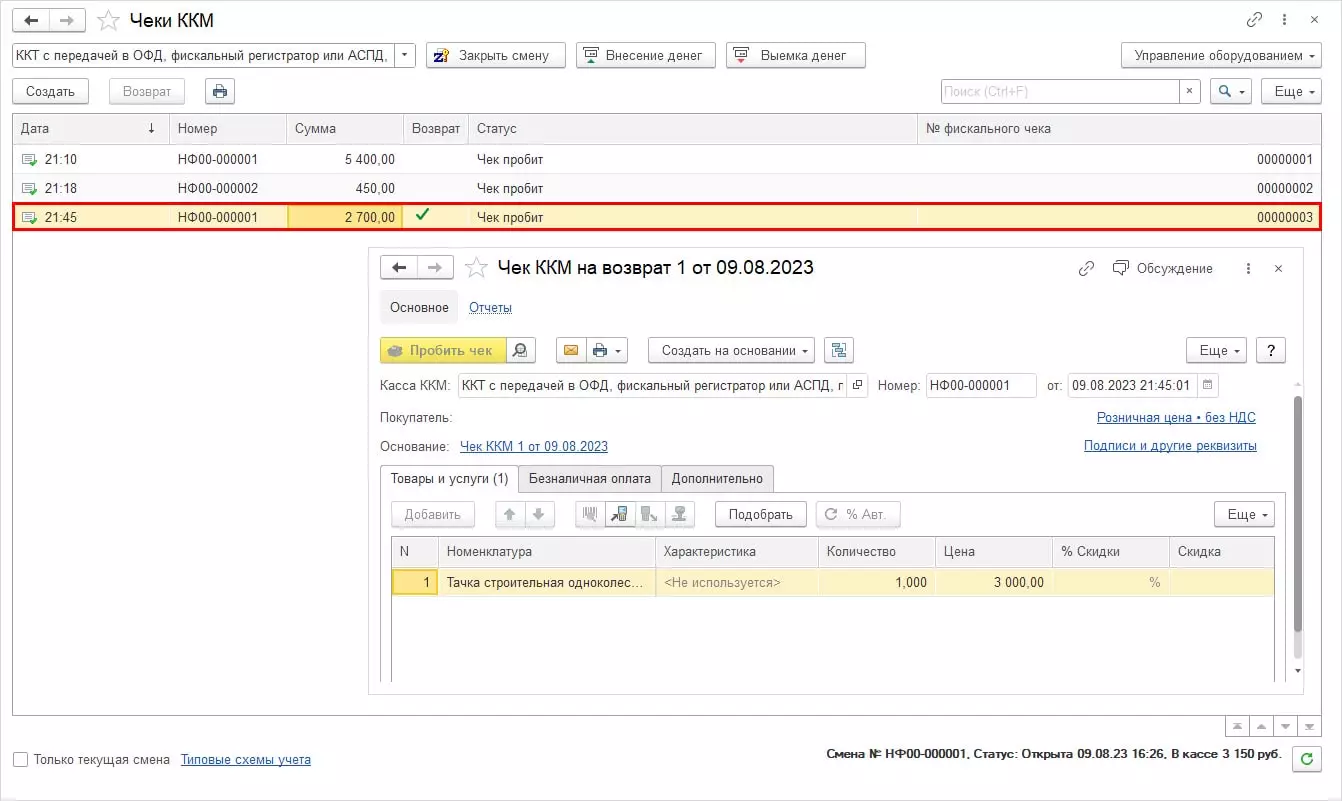The image size is (1342, 801).
Task: Jump to first row of receipt list
Action: click(1238, 726)
